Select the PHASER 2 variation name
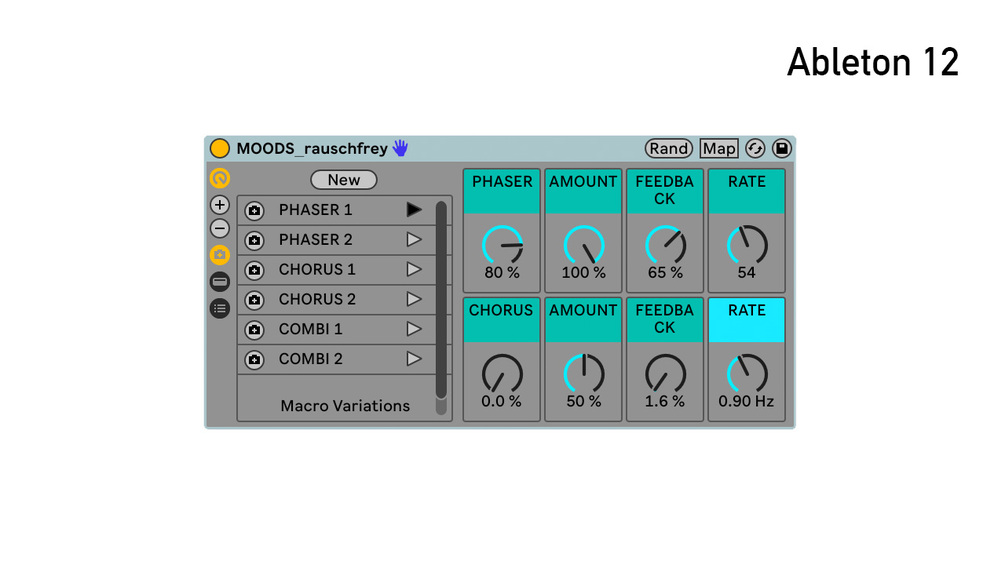This screenshot has width=1005, height=565. coord(315,240)
